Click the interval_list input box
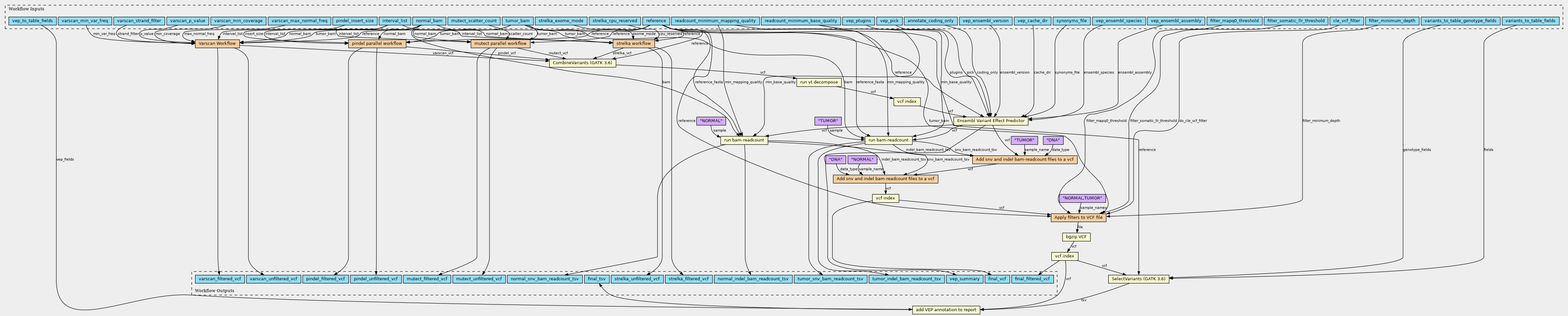 (394, 21)
